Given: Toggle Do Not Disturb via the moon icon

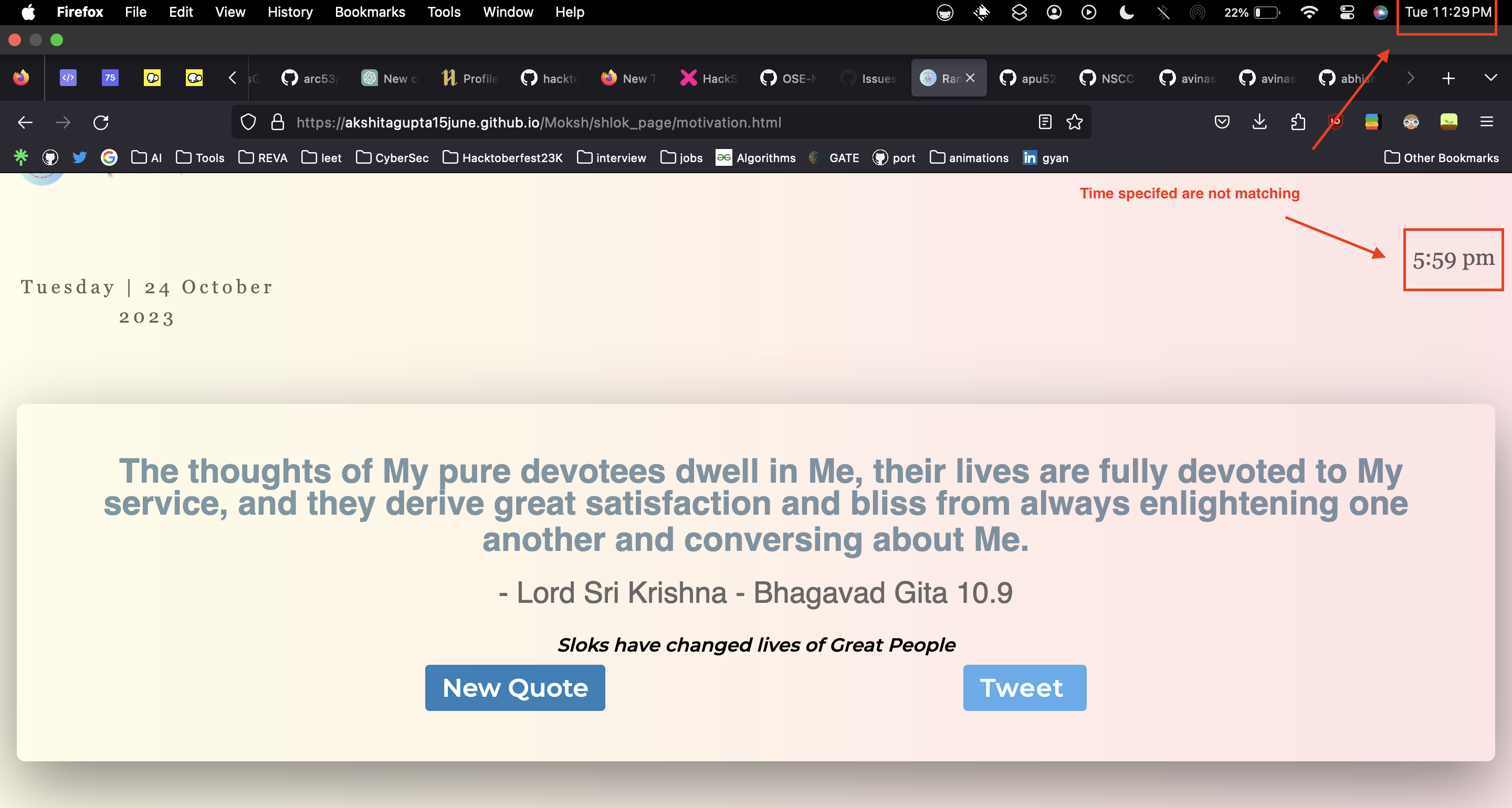Looking at the screenshot, I should pyautogui.click(x=1126, y=12).
